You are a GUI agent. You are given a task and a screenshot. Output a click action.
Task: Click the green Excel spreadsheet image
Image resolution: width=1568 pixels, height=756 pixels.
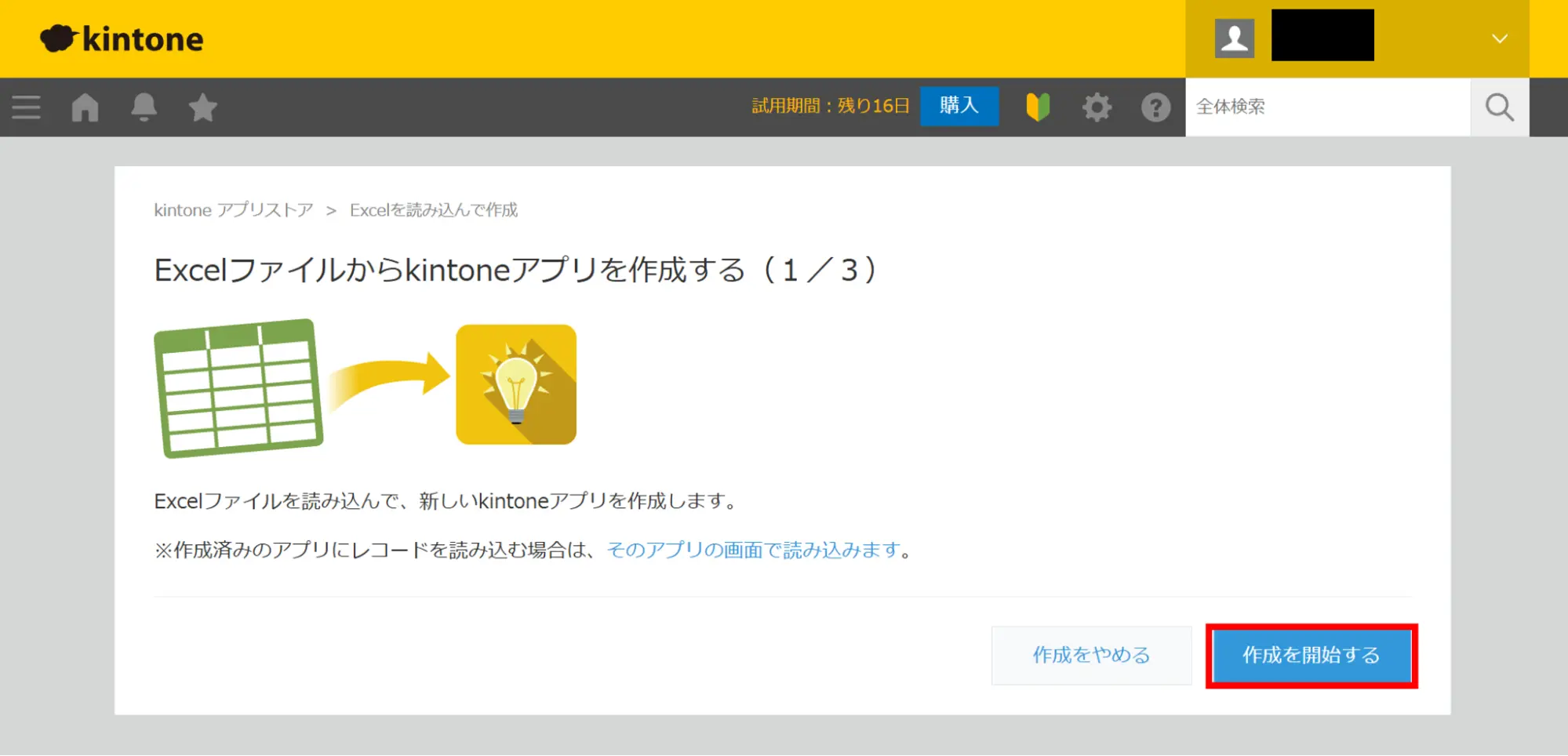coord(238,388)
